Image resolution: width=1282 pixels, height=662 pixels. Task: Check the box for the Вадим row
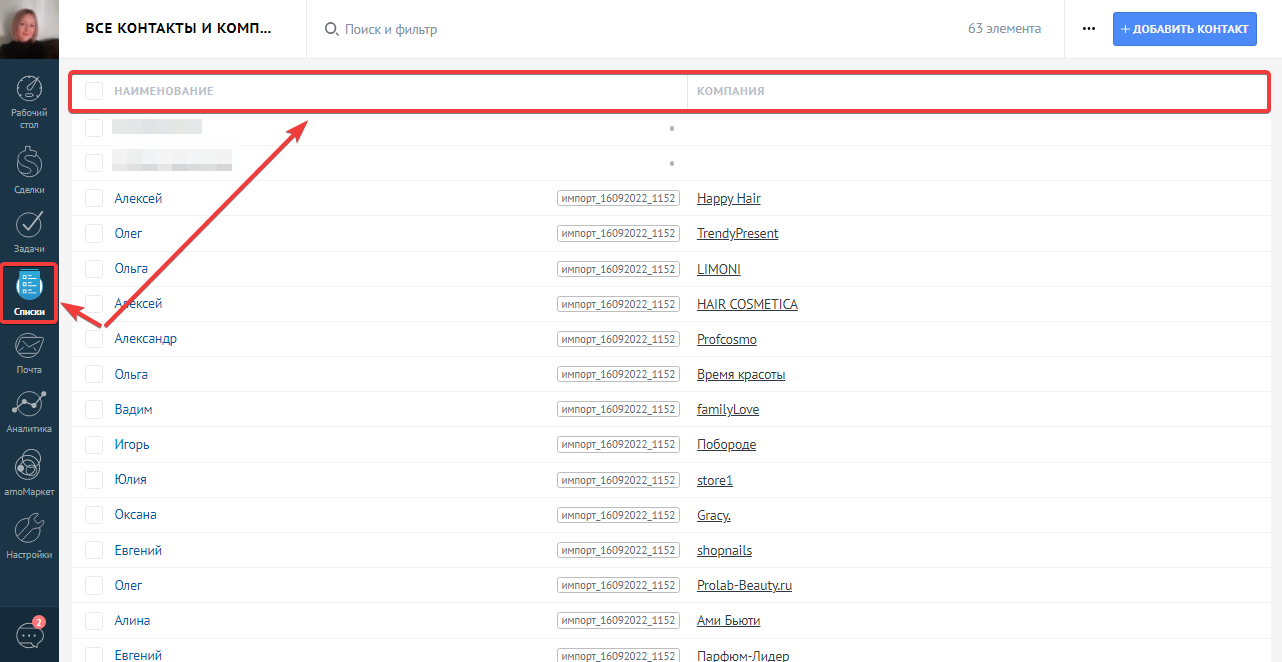tap(94, 409)
